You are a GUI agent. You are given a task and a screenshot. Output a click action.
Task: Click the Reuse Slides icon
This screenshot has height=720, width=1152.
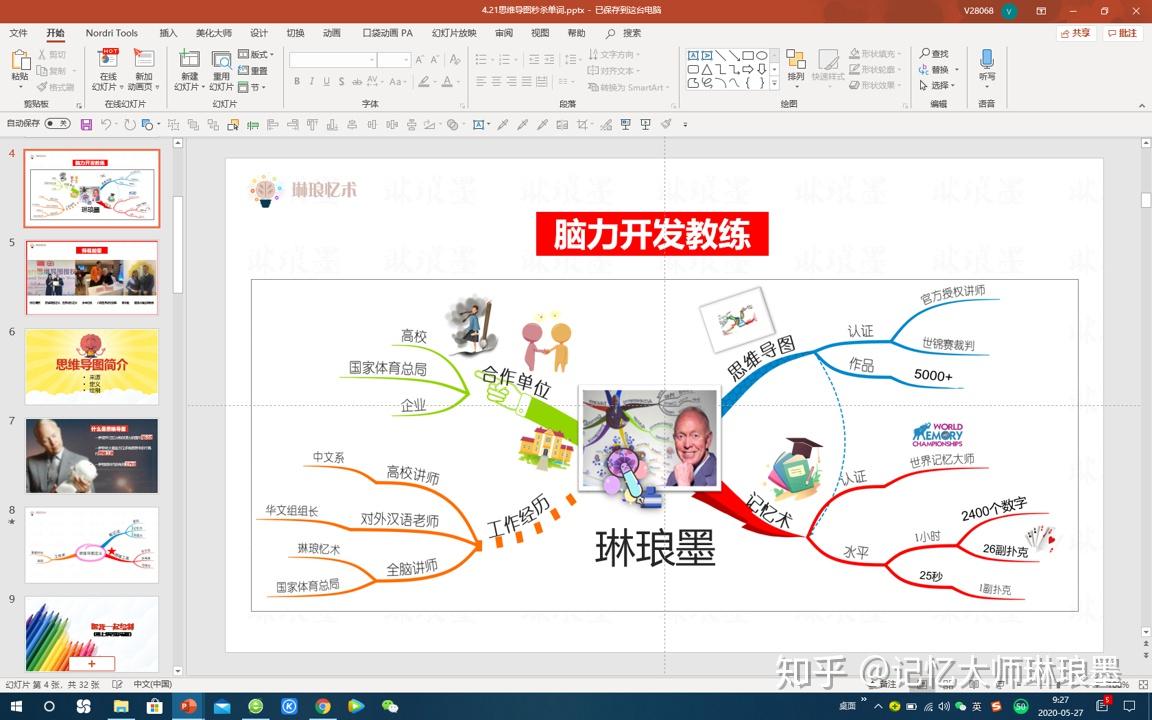click(221, 60)
